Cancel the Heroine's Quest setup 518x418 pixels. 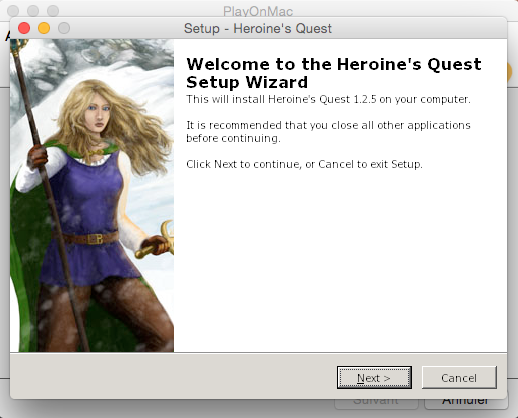pos(459,377)
